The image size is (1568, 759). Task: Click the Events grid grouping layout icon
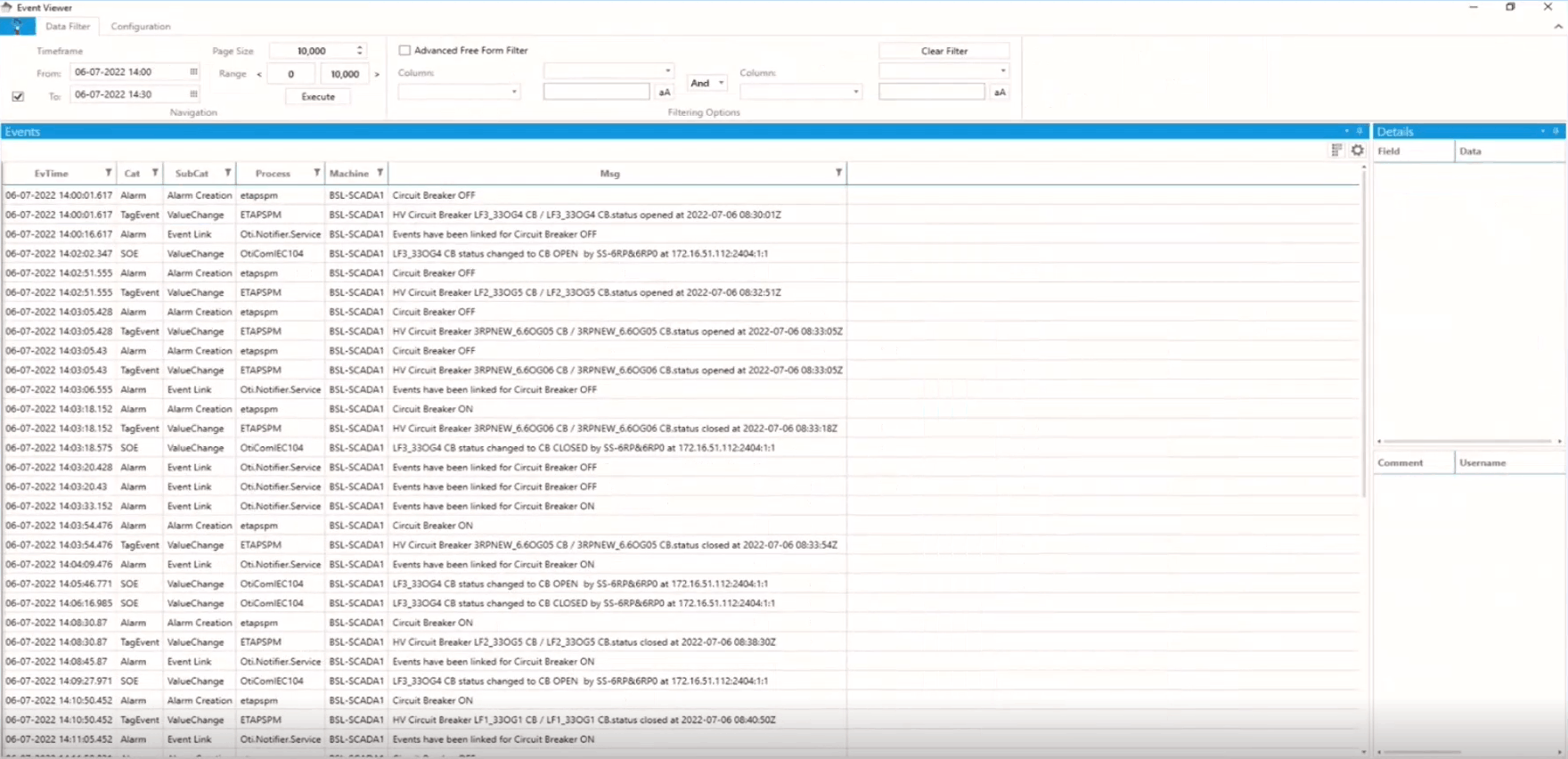coord(1336,151)
